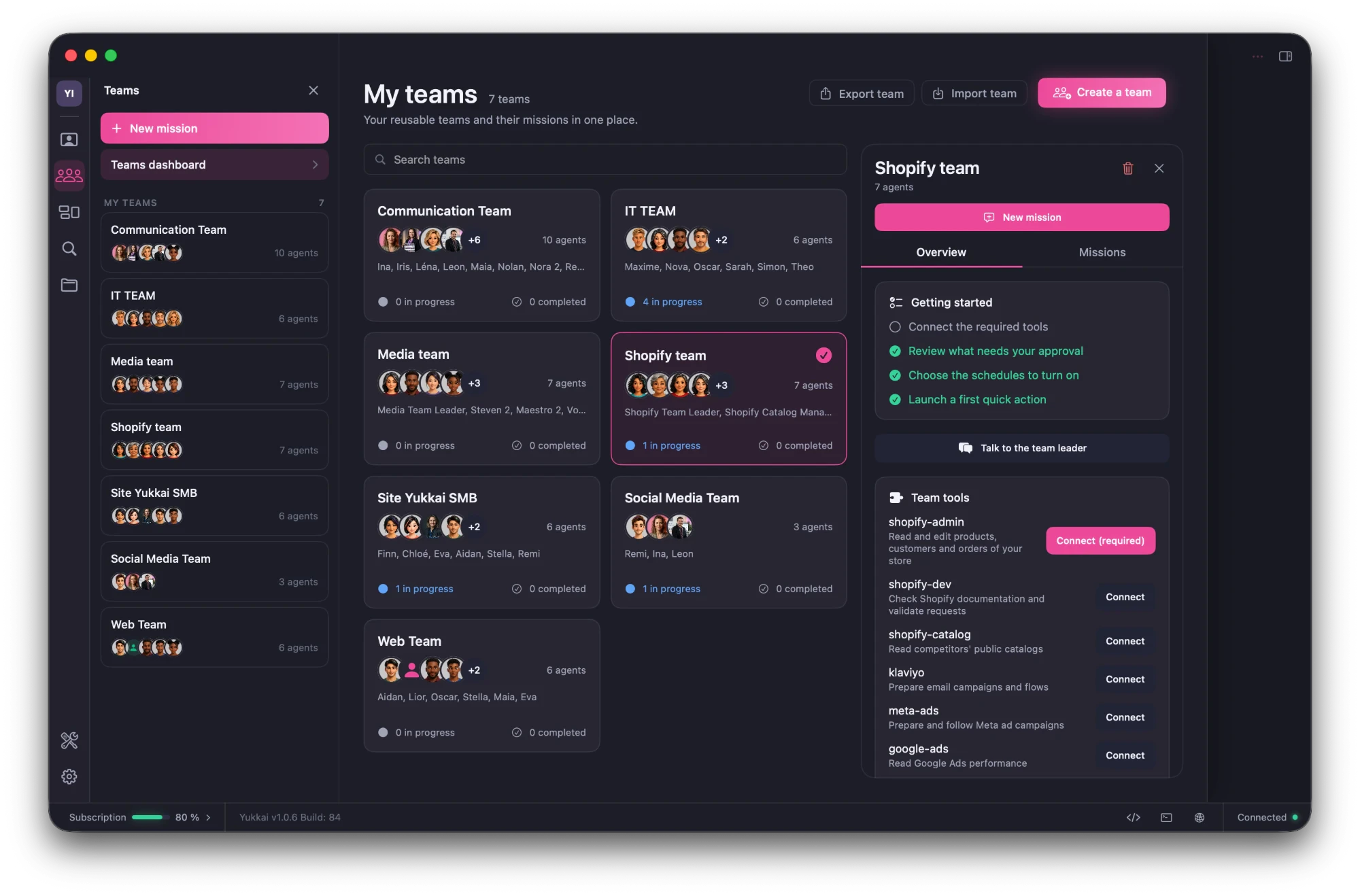Click Talk to the team leader
The height and width of the screenshot is (896, 1360).
(1021, 448)
